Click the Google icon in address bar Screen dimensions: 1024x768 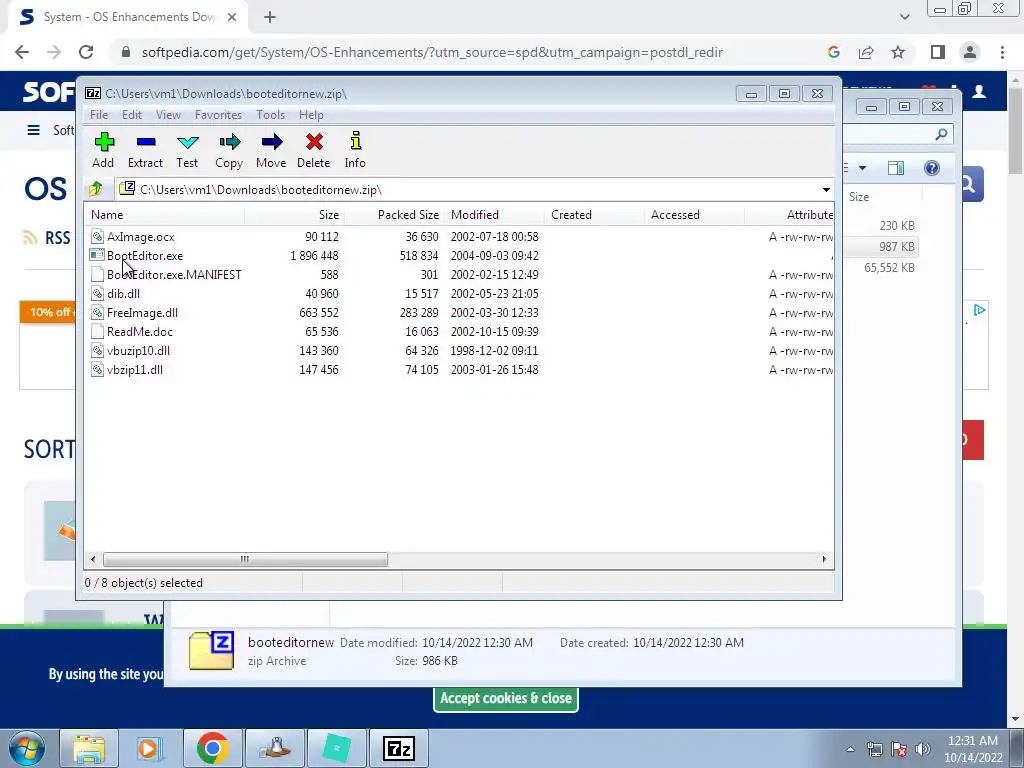point(833,52)
